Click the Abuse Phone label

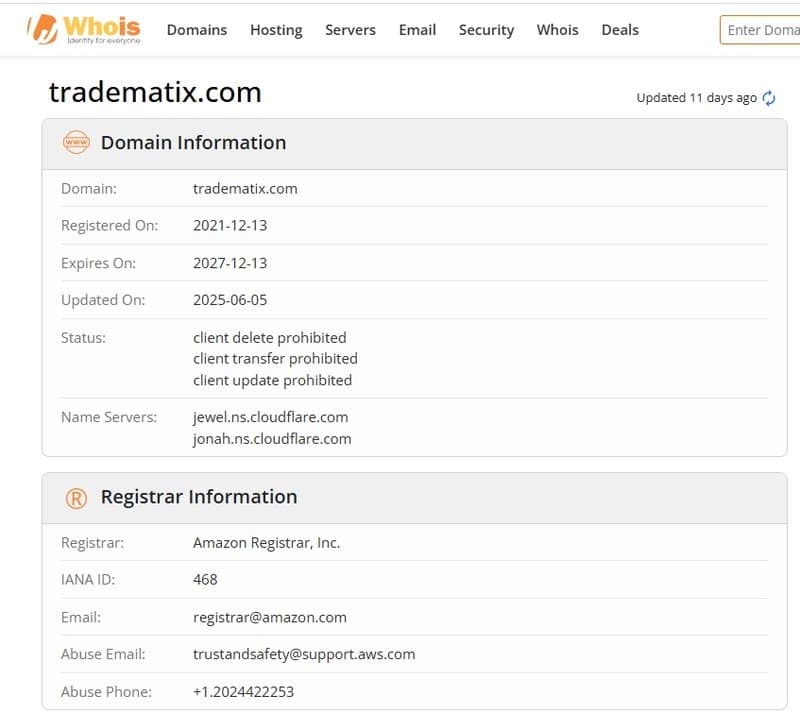[x=107, y=692]
